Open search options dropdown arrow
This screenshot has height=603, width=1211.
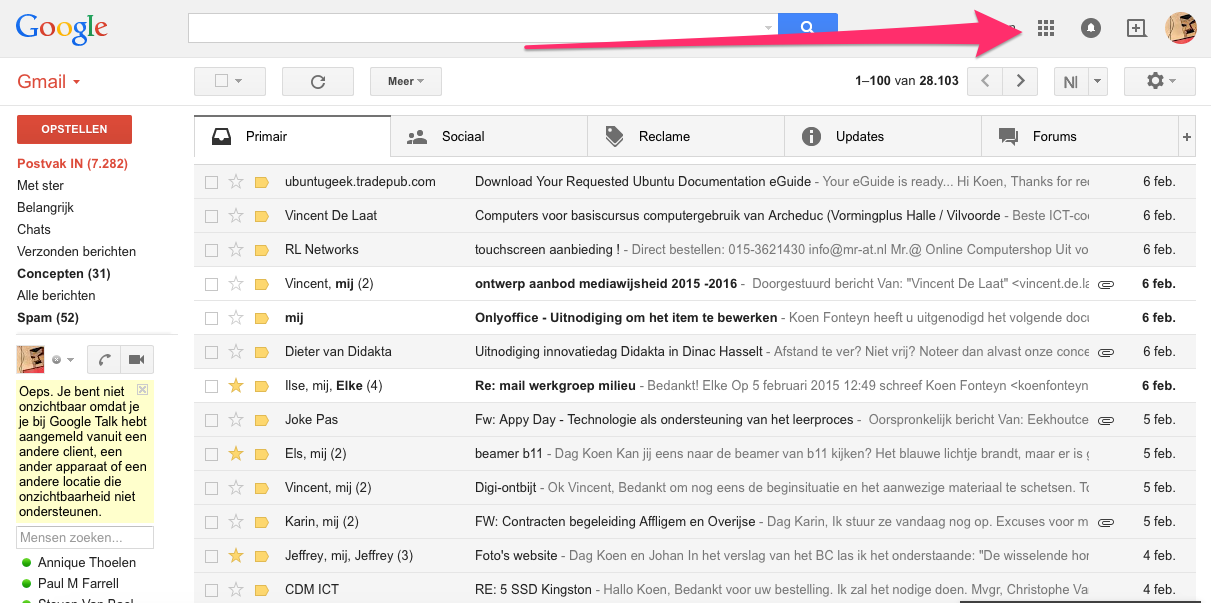tap(768, 28)
